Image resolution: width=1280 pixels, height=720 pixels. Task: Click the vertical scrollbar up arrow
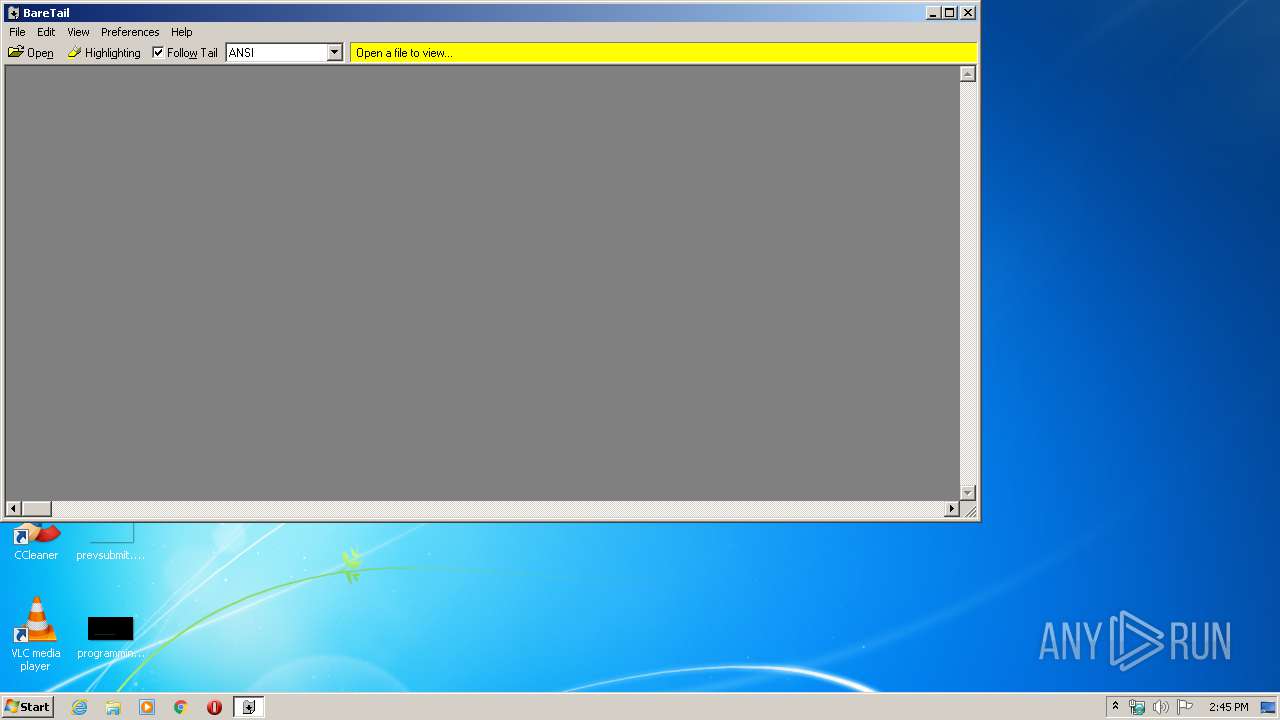(967, 74)
